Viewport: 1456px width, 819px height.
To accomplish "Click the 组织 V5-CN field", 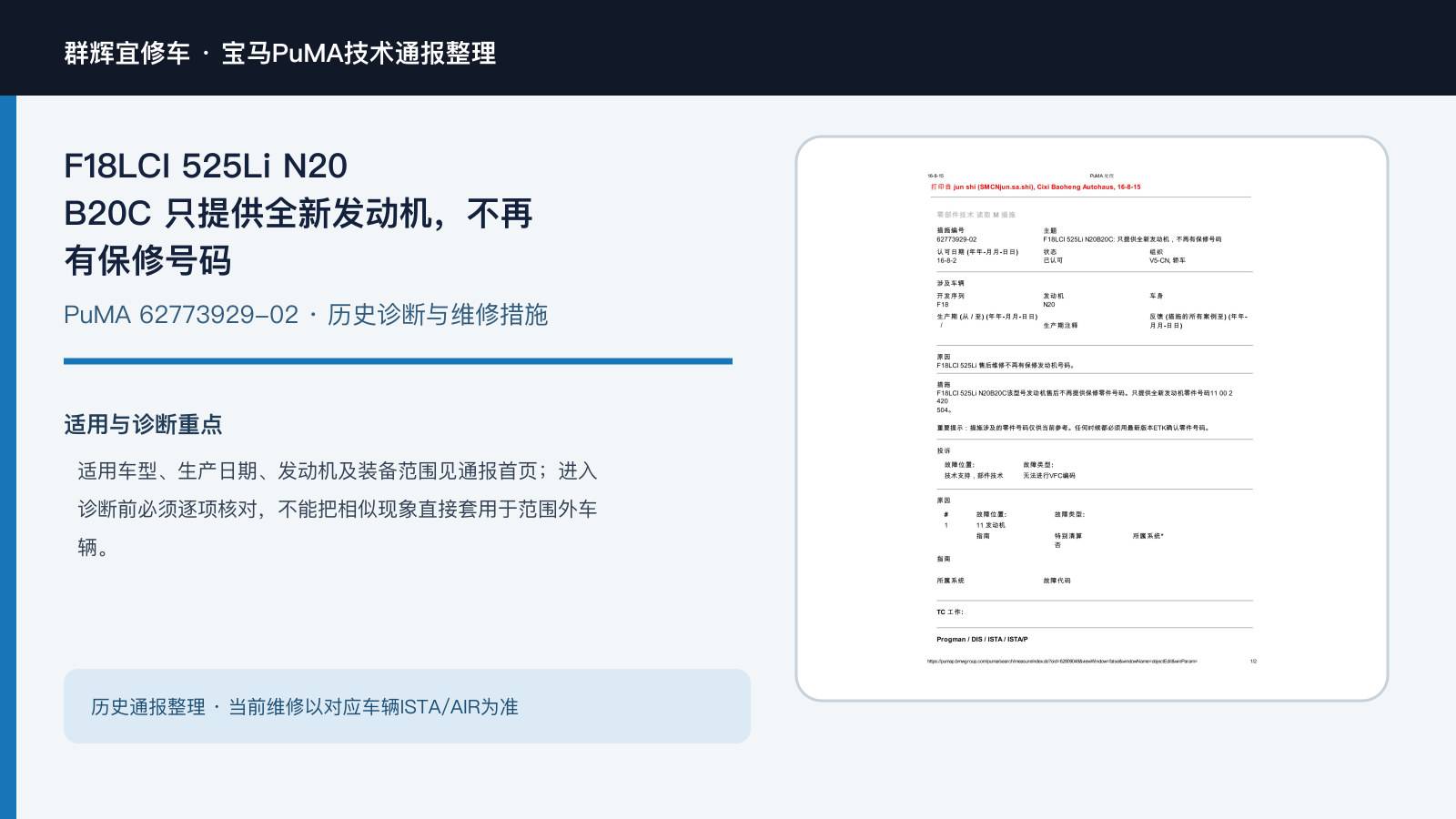I will pos(1168,257).
